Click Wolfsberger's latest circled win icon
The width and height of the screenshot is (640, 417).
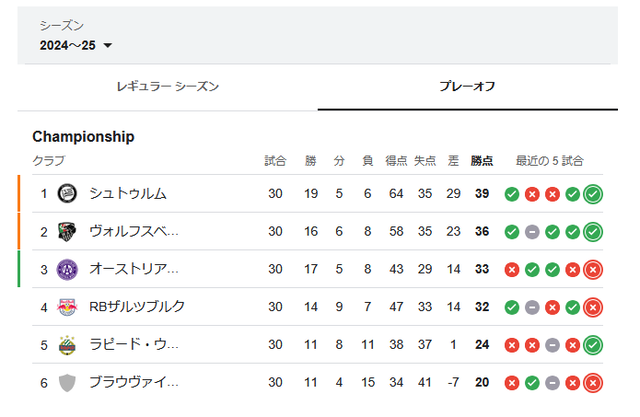(x=593, y=231)
